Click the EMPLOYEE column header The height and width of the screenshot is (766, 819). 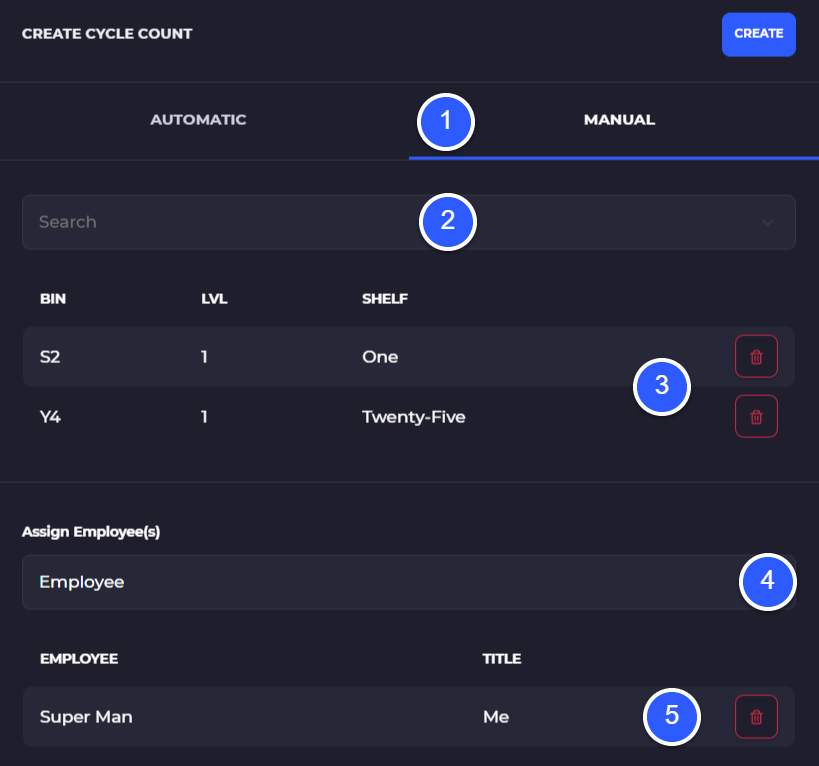(x=79, y=658)
